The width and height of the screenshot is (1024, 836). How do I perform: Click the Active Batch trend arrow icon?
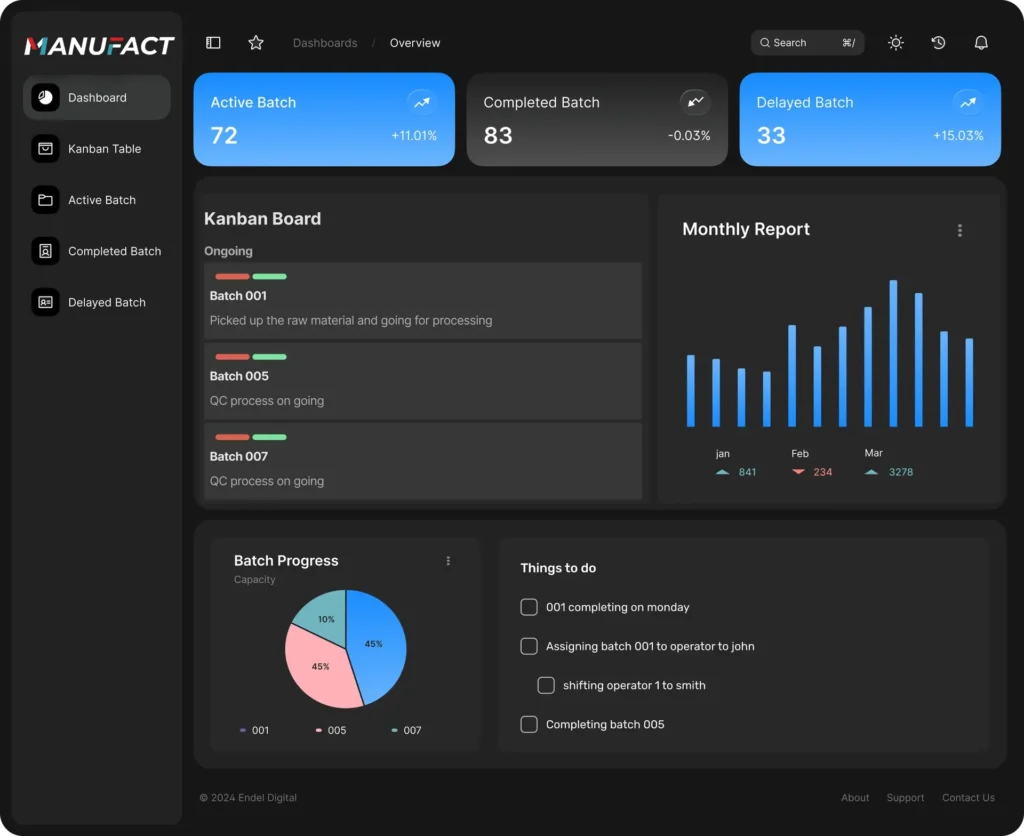coord(422,102)
